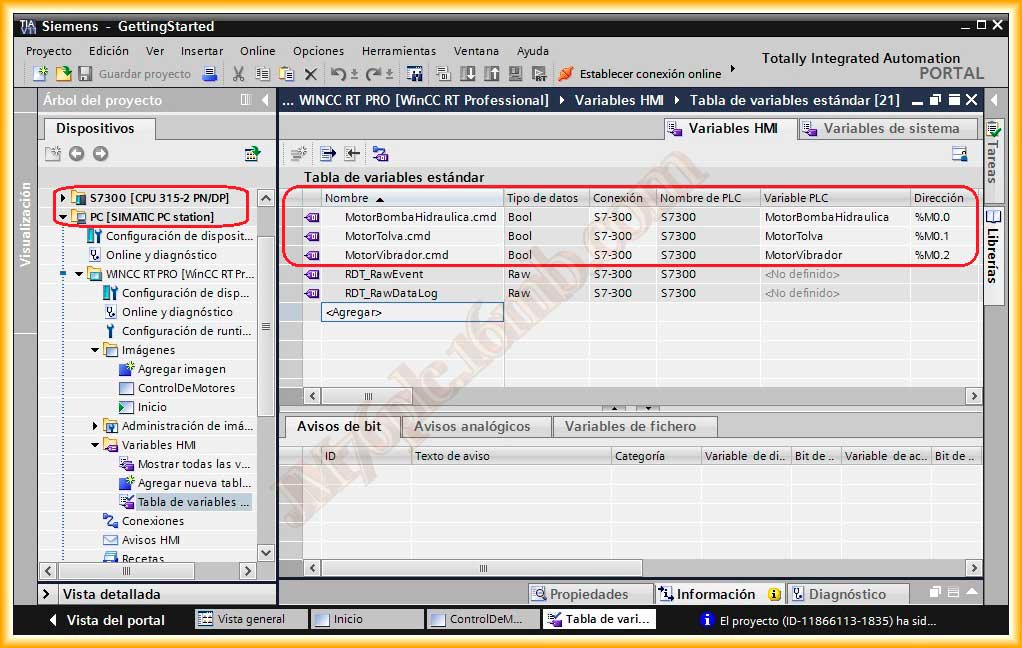
Task: Sort table by the Nombre column header
Action: [347, 198]
